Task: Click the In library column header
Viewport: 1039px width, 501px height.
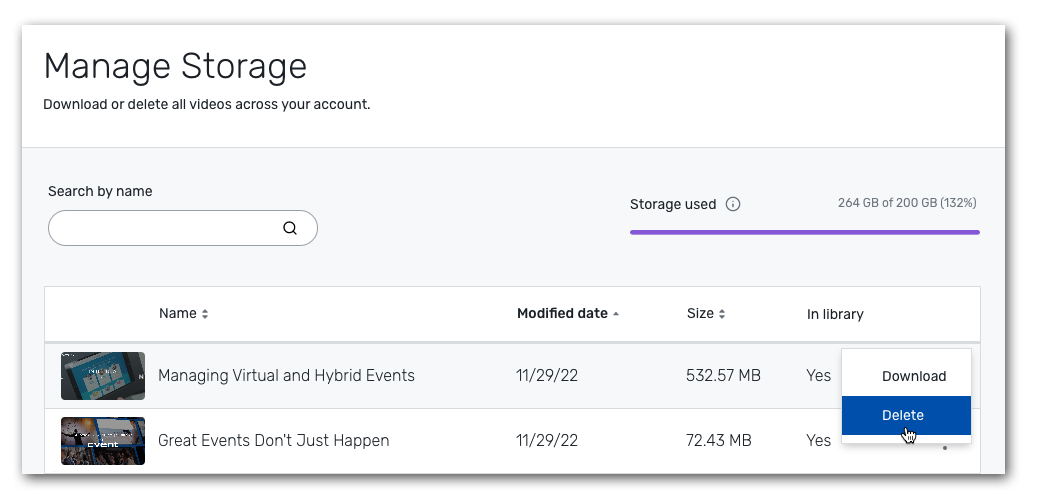Action: pyautogui.click(x=835, y=314)
